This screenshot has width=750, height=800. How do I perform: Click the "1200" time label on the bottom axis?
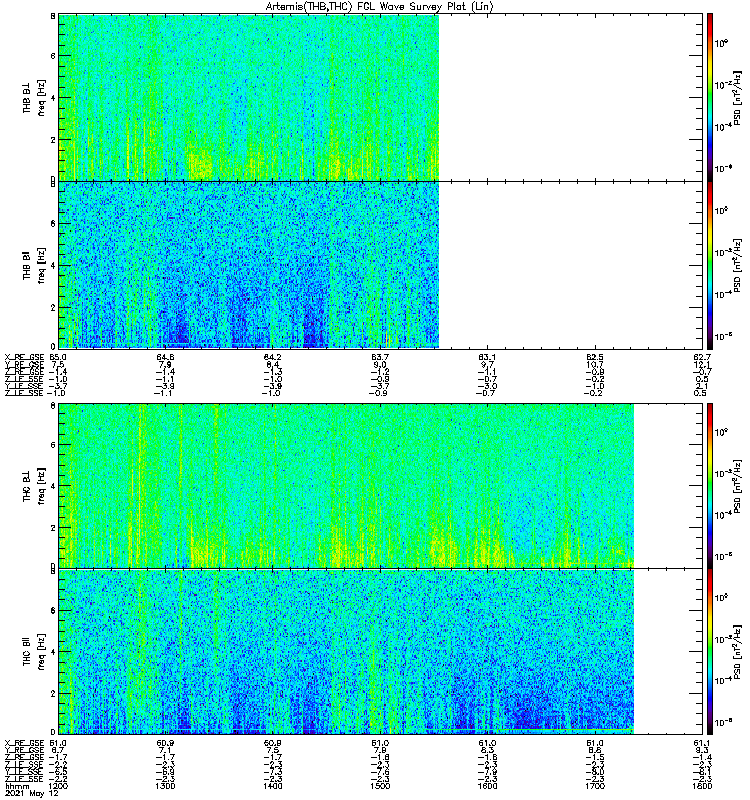point(57,786)
